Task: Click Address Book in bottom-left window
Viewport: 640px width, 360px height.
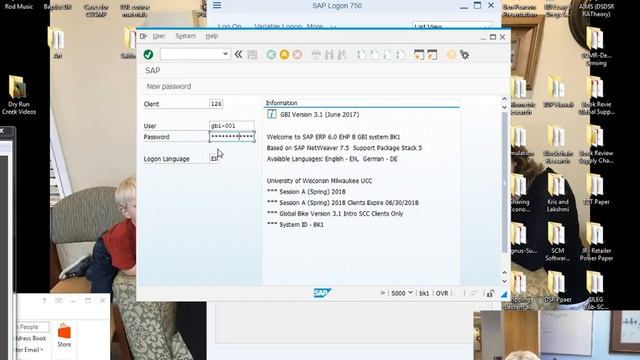Action: coord(32,338)
